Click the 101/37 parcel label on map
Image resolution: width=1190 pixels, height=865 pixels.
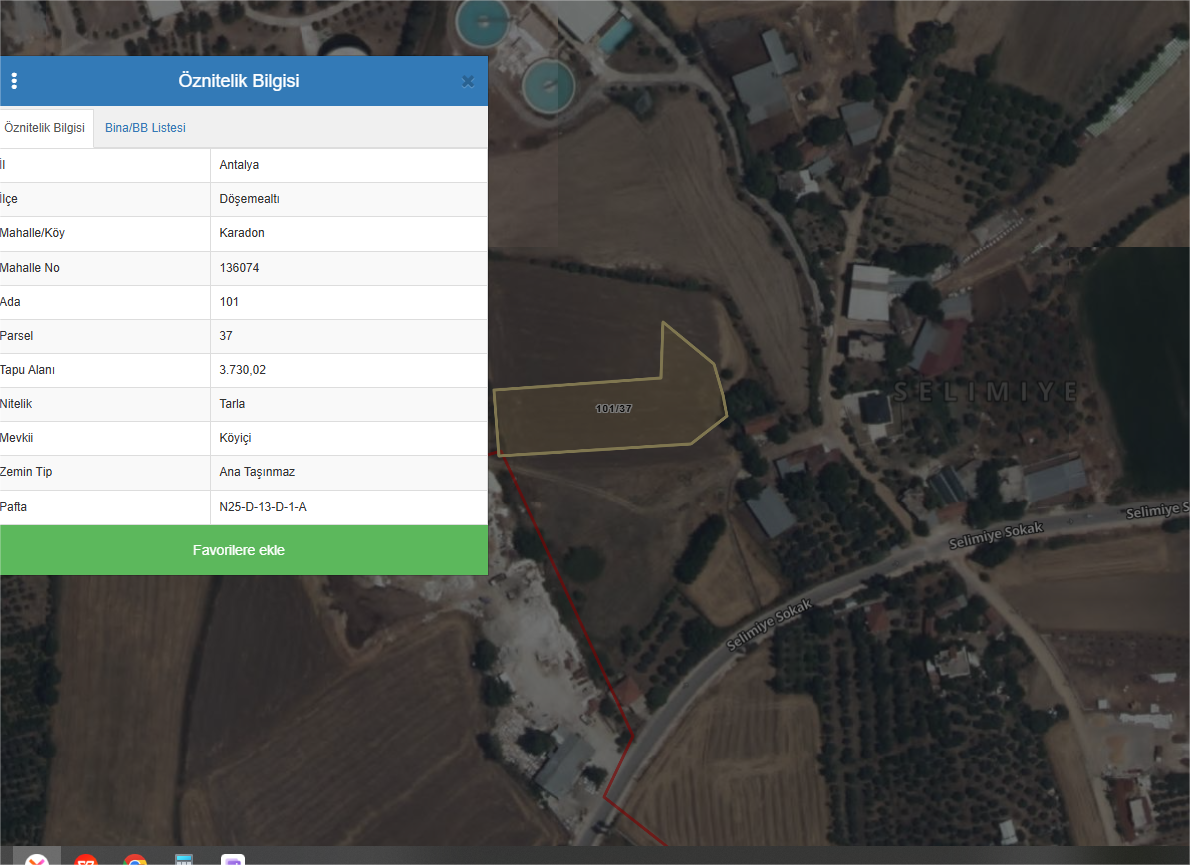click(613, 409)
